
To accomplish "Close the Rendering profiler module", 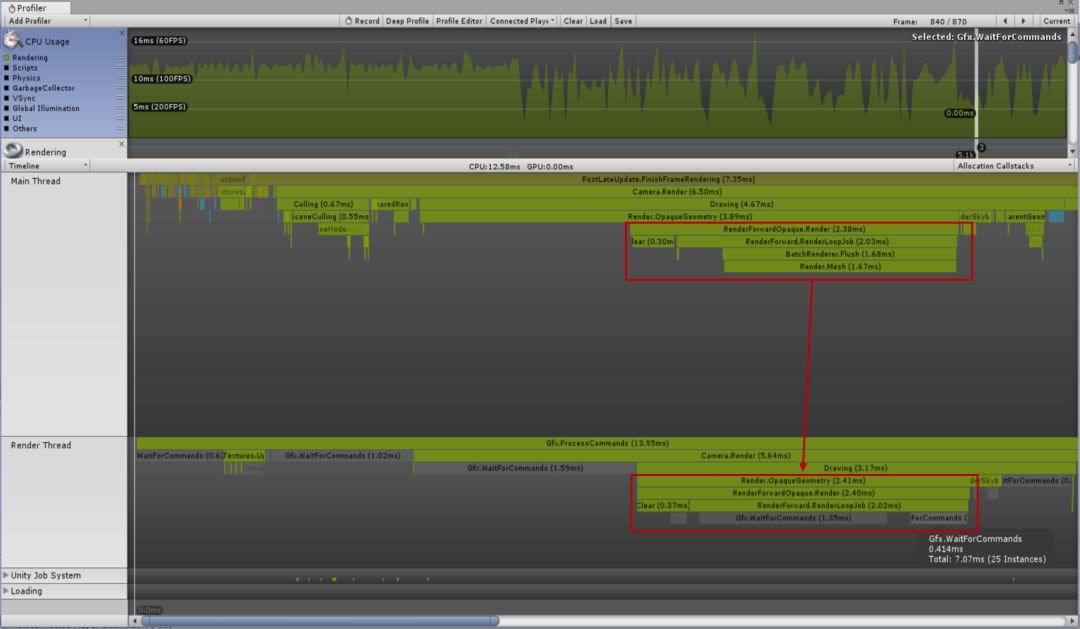I will pyautogui.click(x=121, y=144).
